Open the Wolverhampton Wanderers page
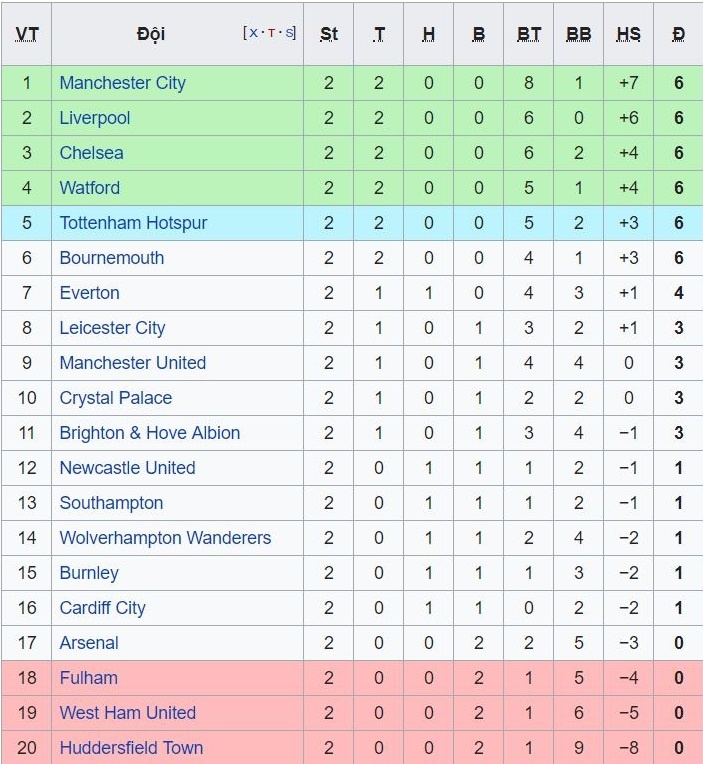The height and width of the screenshot is (764, 703). coord(165,538)
